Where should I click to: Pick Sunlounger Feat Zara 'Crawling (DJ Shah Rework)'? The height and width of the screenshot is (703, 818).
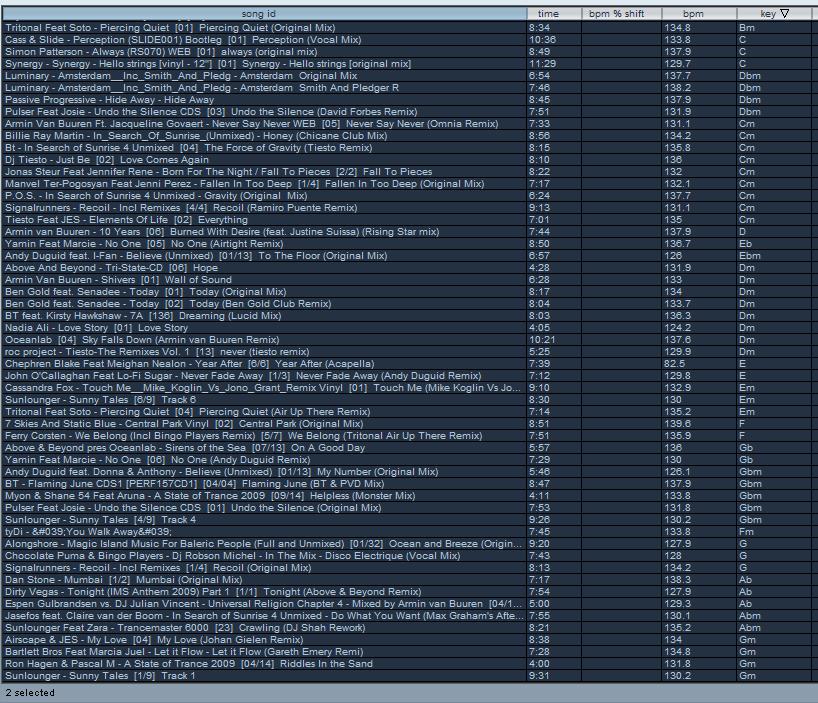(407, 627)
